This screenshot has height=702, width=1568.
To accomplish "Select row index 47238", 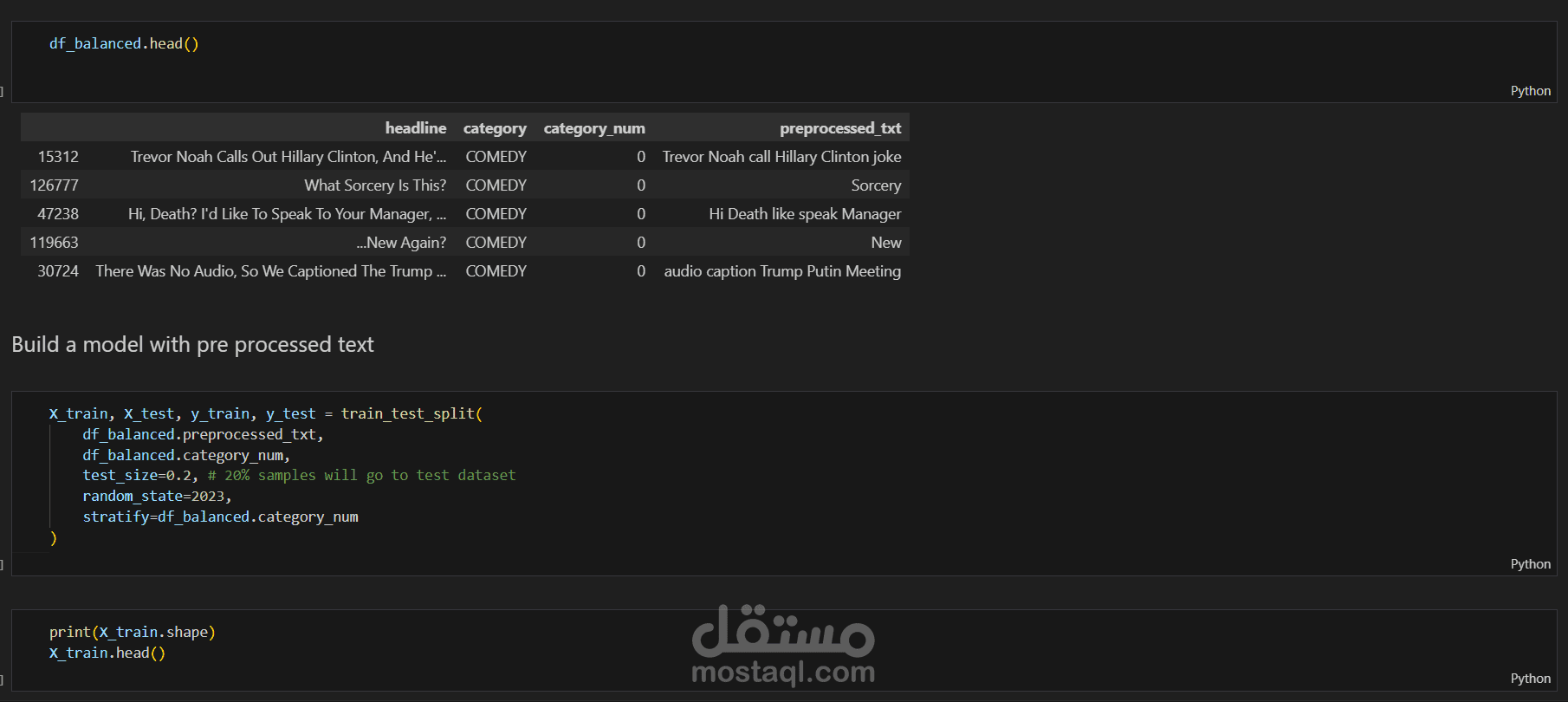I will (58, 214).
